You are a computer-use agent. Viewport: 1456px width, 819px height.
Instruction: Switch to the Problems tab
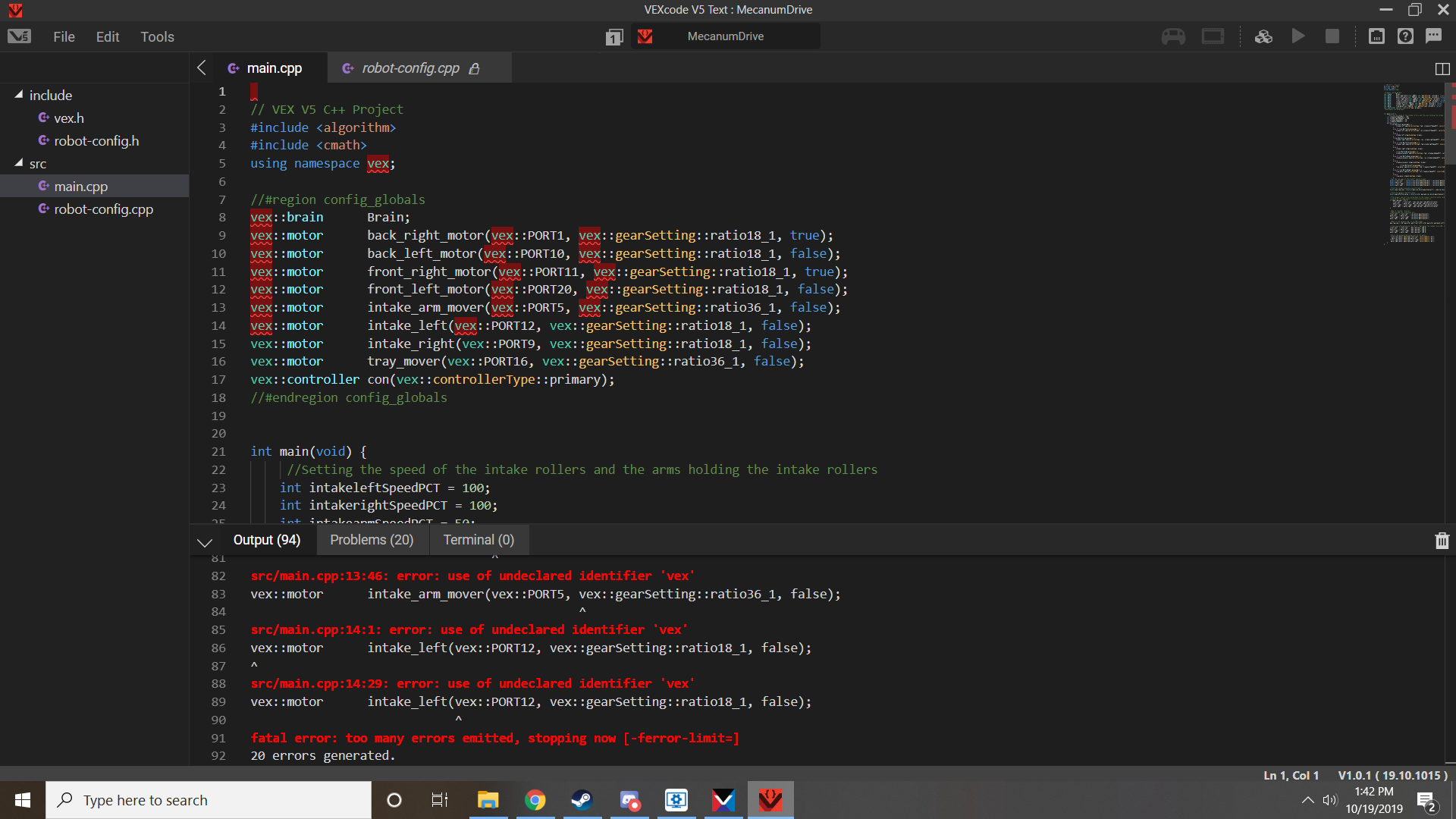[x=371, y=540]
